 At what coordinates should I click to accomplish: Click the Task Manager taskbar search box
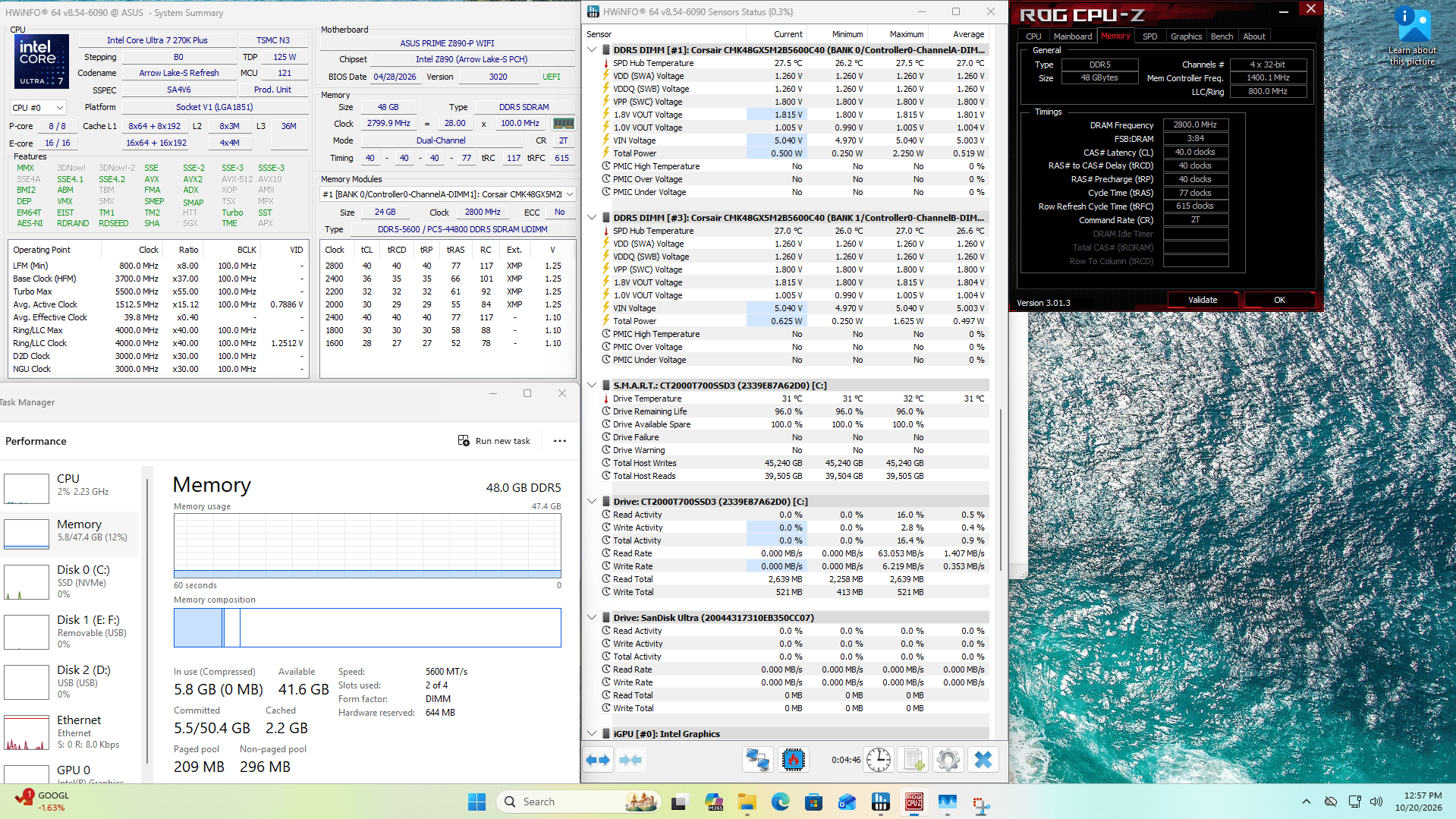pos(578,802)
